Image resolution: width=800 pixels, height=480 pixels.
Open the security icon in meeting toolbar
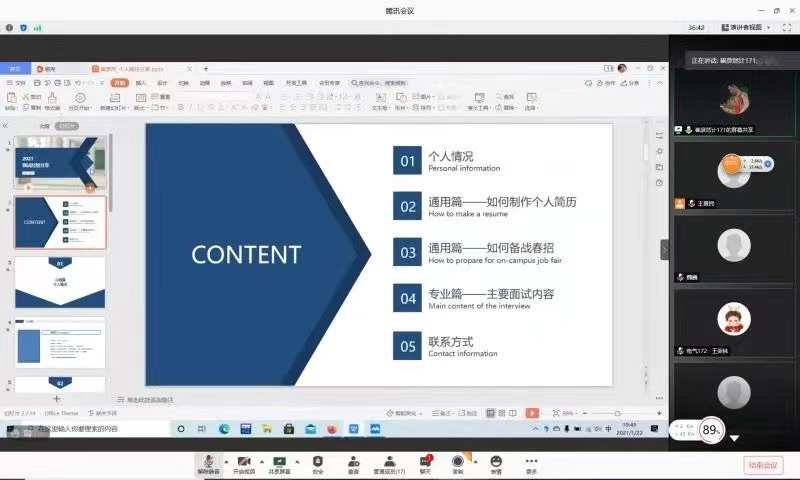[x=318, y=462]
